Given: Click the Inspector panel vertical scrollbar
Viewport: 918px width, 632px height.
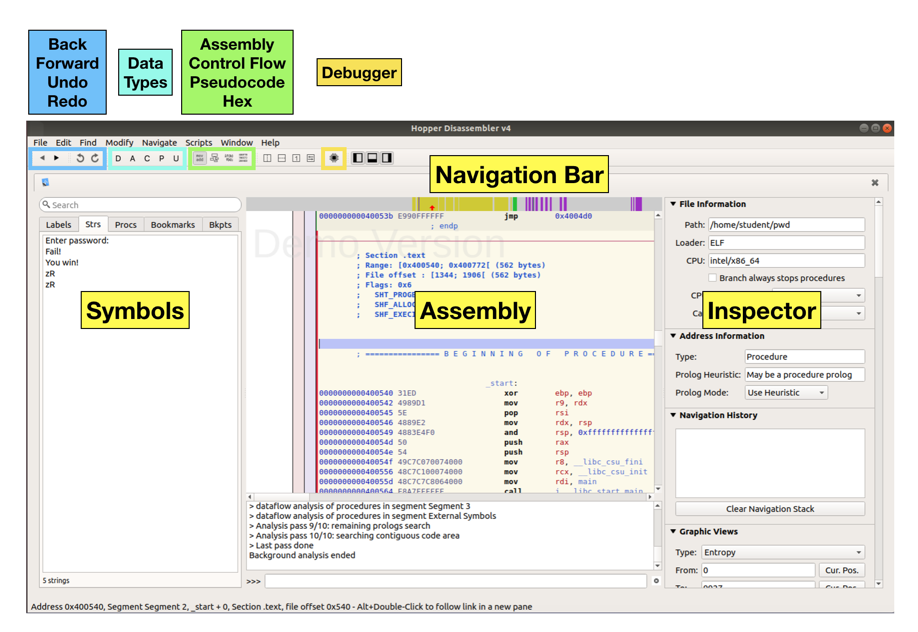Looking at the screenshot, I should coord(878,392).
